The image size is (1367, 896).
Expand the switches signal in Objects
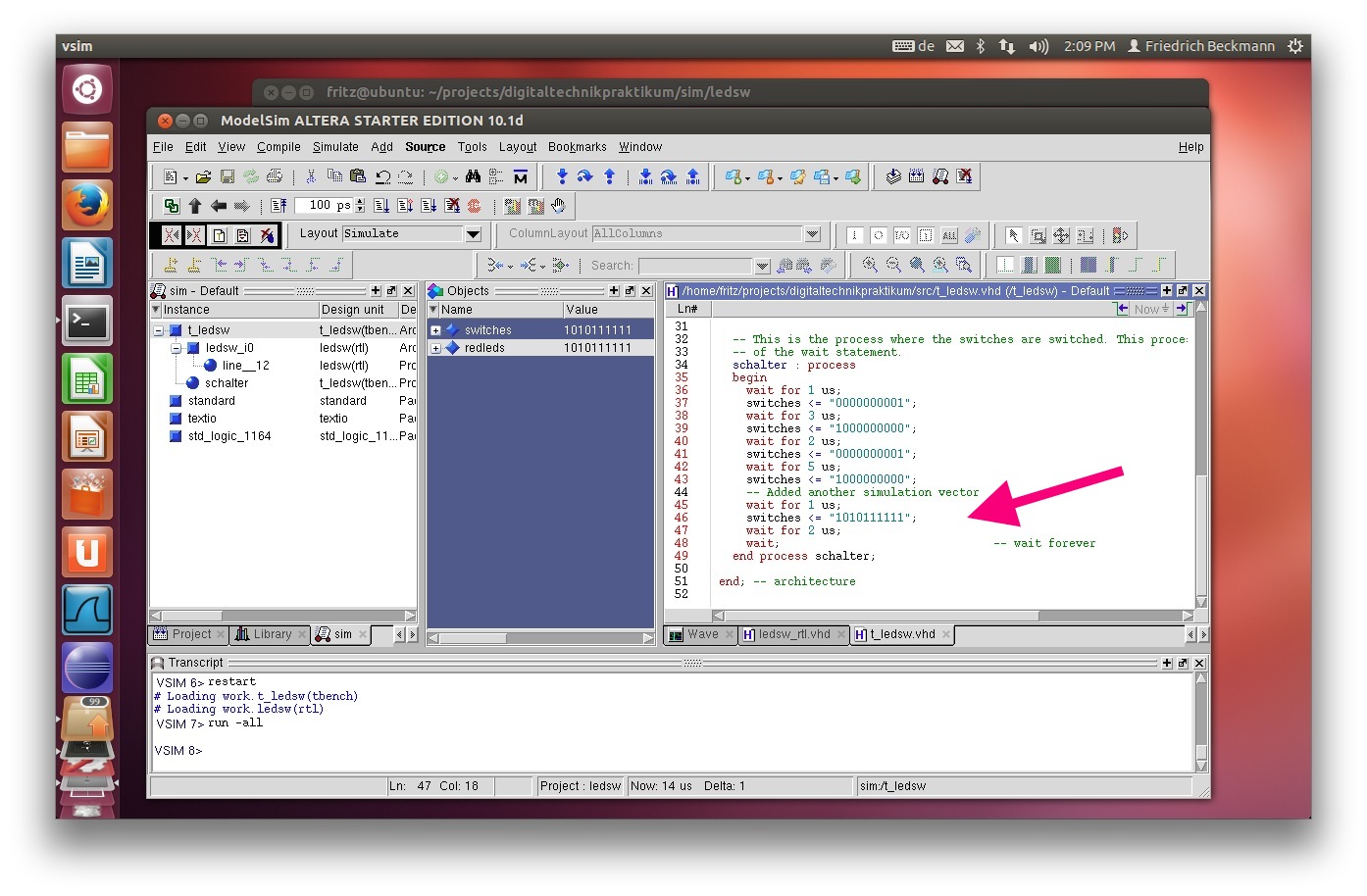click(435, 330)
